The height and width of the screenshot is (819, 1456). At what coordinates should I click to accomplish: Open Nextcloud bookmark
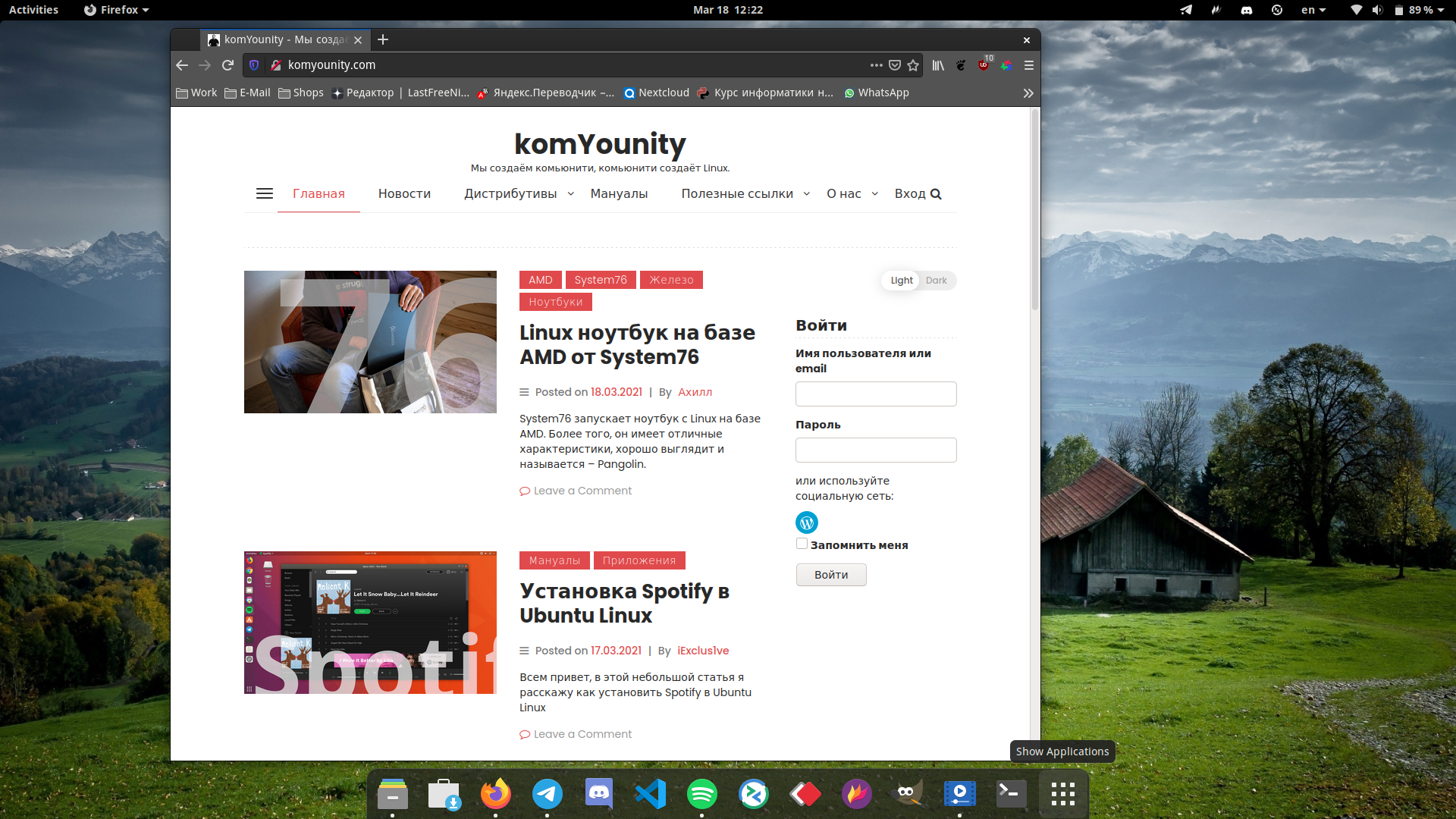[657, 93]
